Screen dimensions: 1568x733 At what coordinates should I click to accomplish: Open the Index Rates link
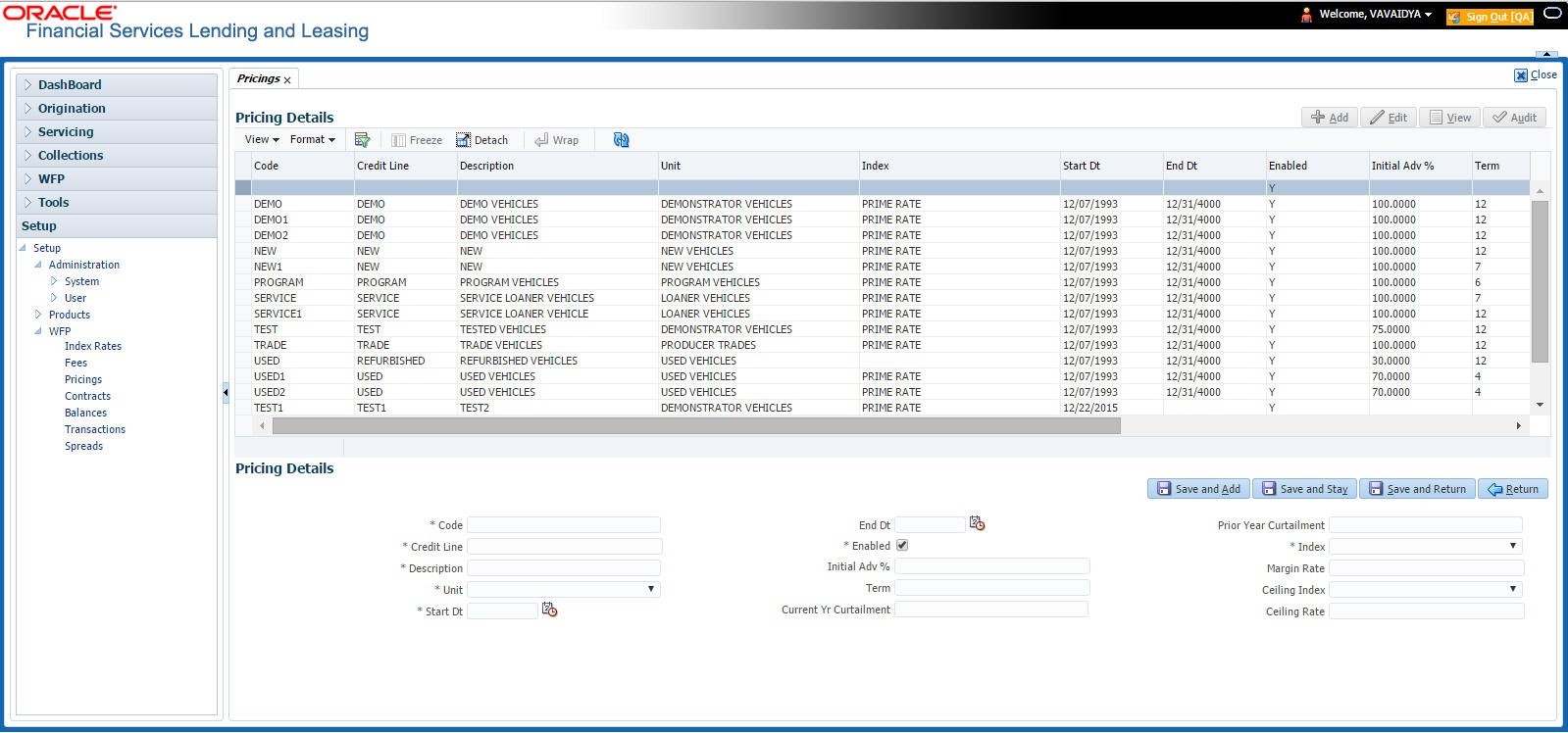pos(93,346)
